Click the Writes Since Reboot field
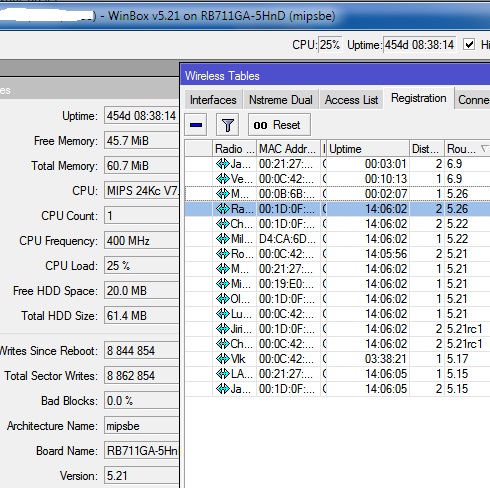 [x=142, y=351]
